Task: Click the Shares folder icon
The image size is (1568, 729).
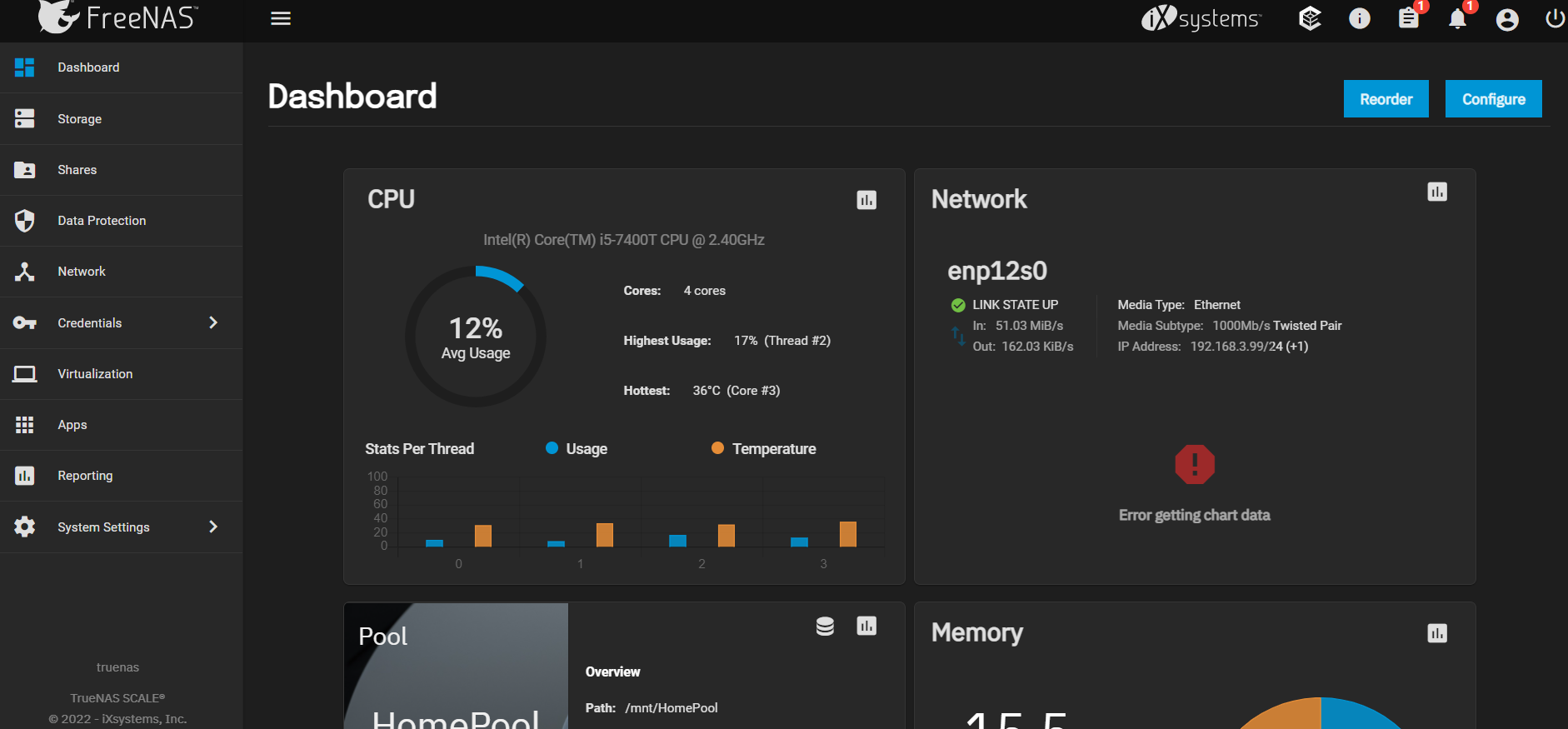Action: [x=25, y=170]
